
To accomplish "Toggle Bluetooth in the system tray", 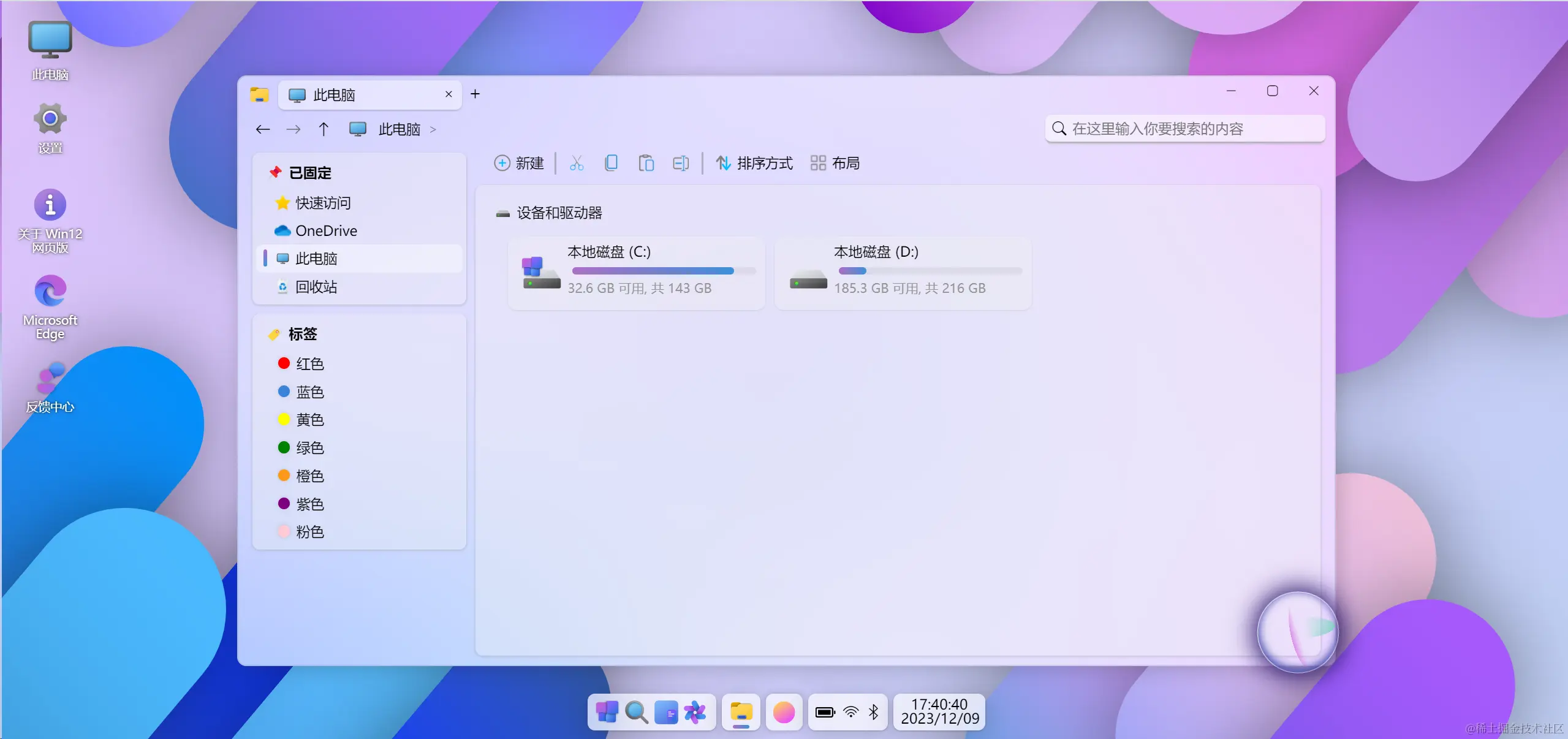I will pos(874,712).
